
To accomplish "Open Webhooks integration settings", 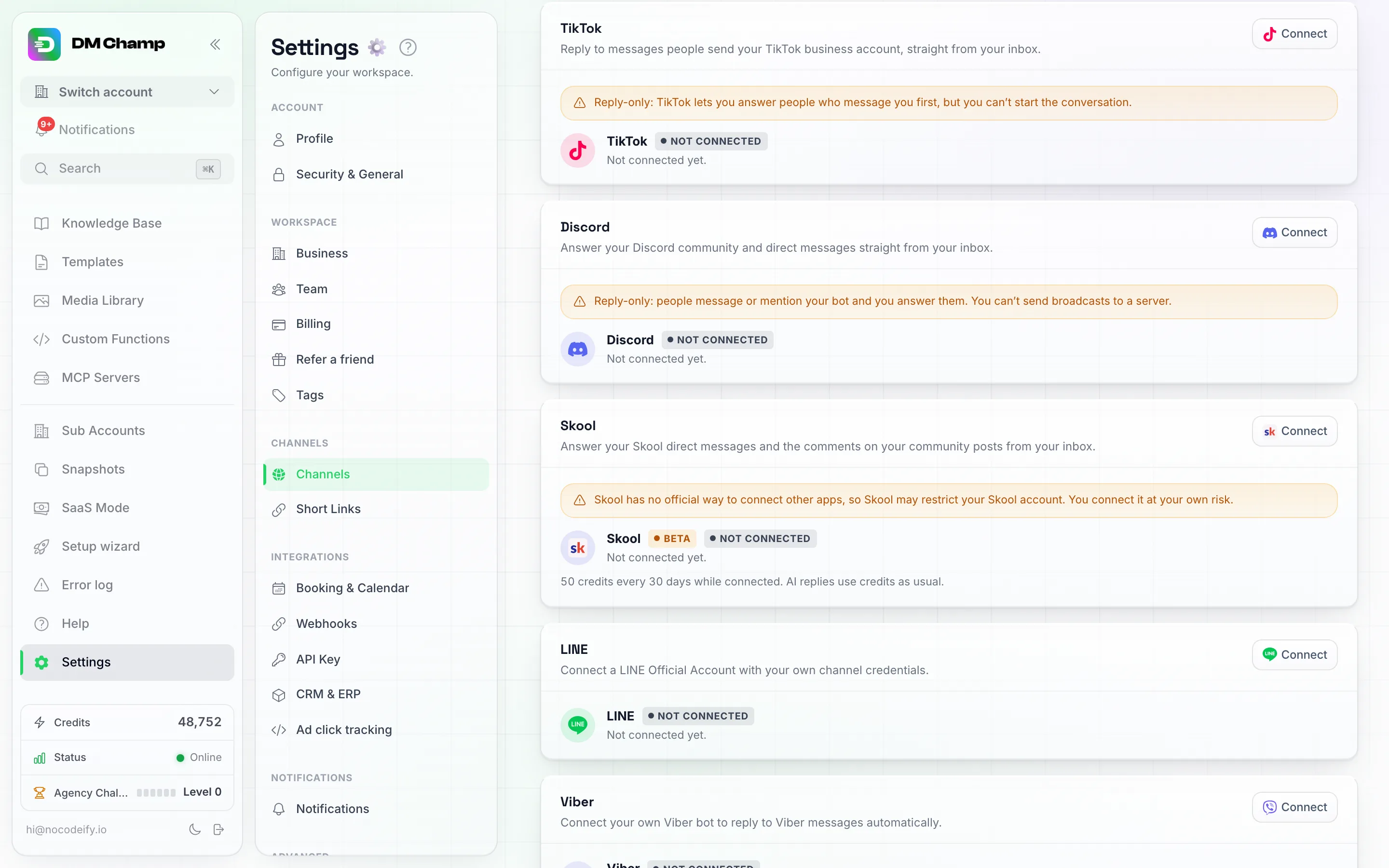I will tap(376, 624).
